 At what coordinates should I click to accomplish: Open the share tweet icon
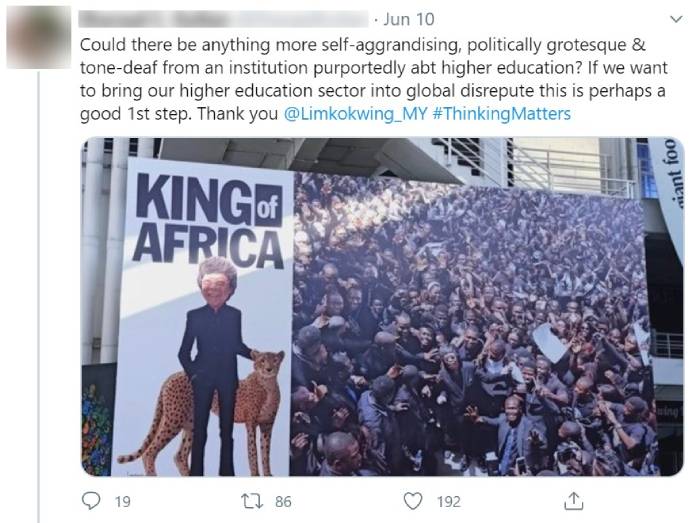(574, 500)
